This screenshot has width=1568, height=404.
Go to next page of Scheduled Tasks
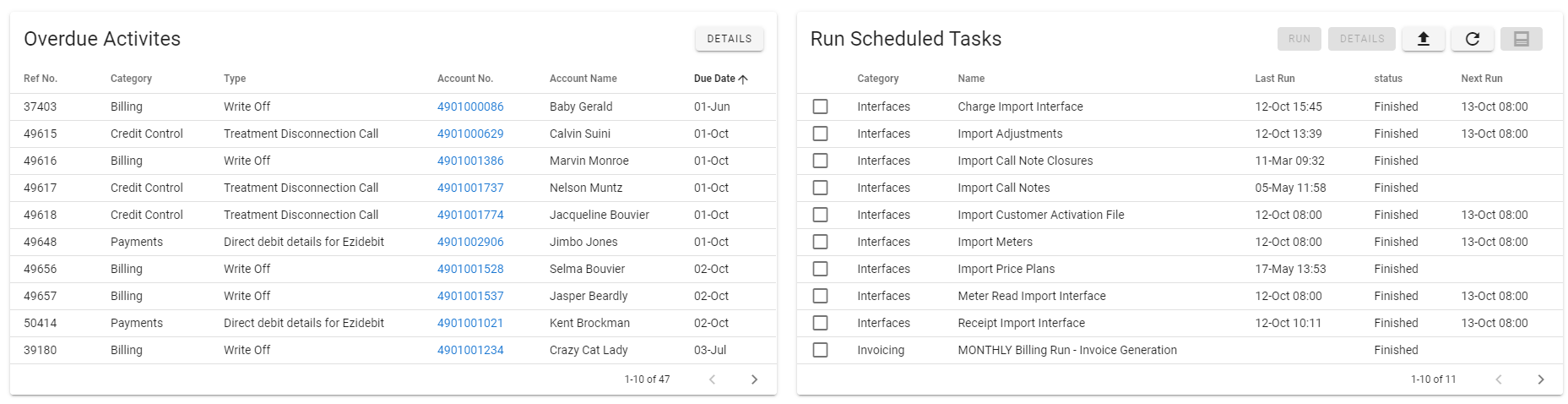[1540, 379]
